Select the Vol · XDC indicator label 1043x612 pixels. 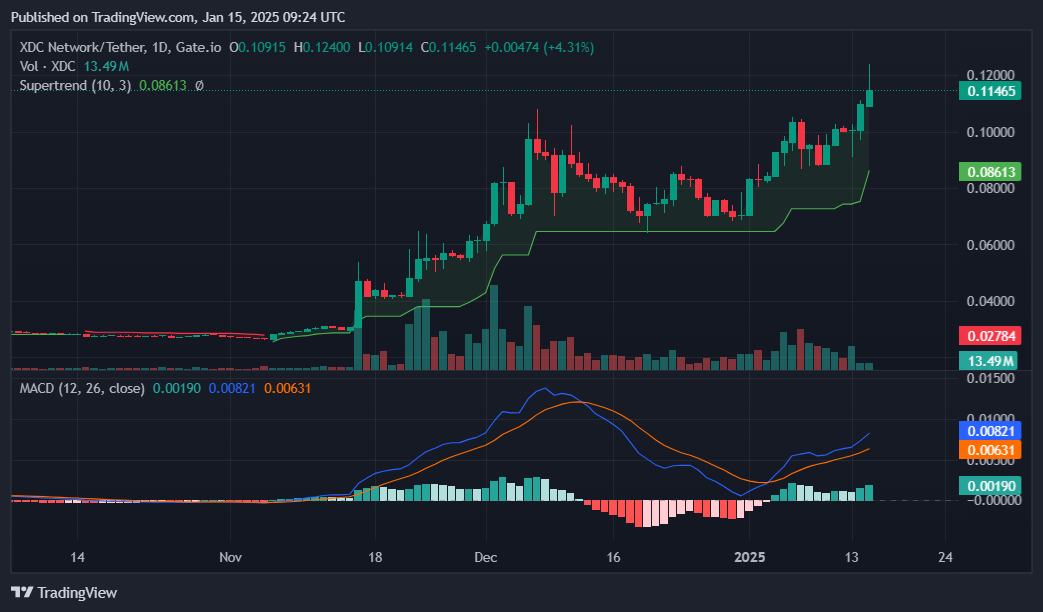pos(47,67)
